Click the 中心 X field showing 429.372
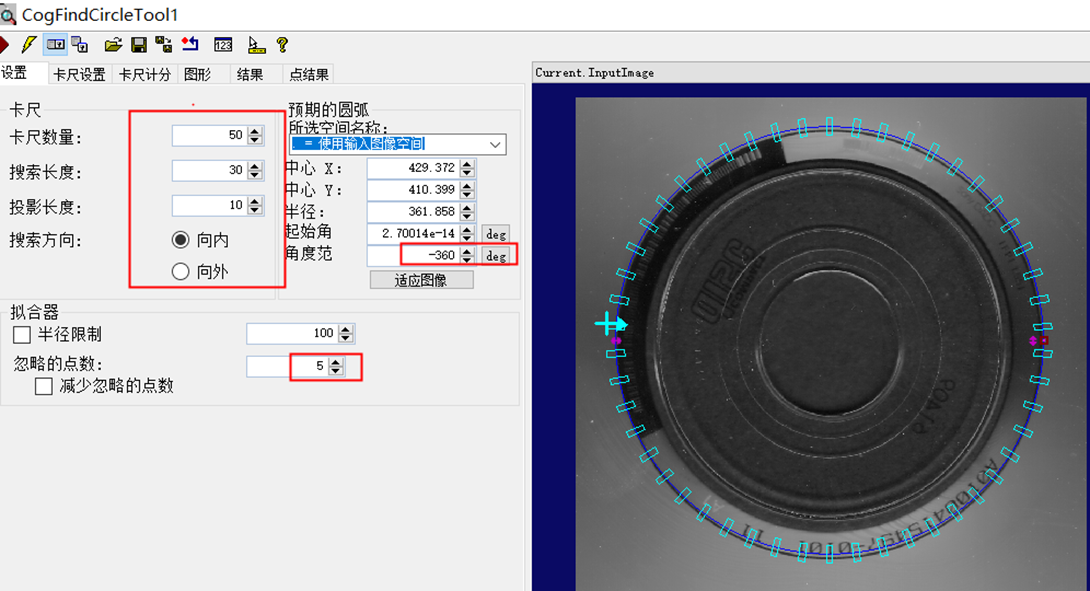 click(x=414, y=168)
